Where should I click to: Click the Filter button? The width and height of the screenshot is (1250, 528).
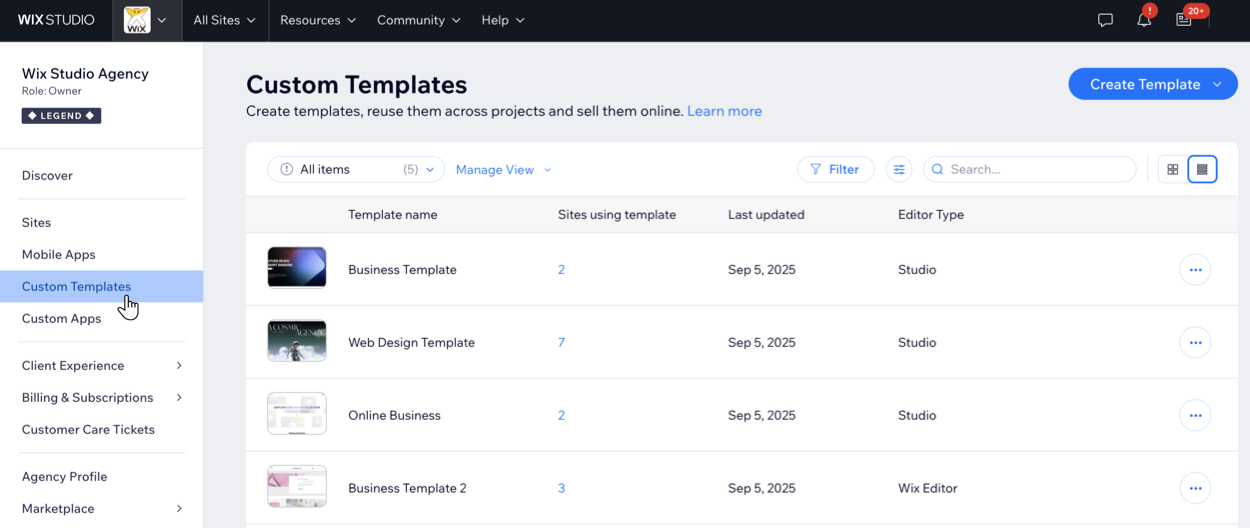(x=835, y=170)
